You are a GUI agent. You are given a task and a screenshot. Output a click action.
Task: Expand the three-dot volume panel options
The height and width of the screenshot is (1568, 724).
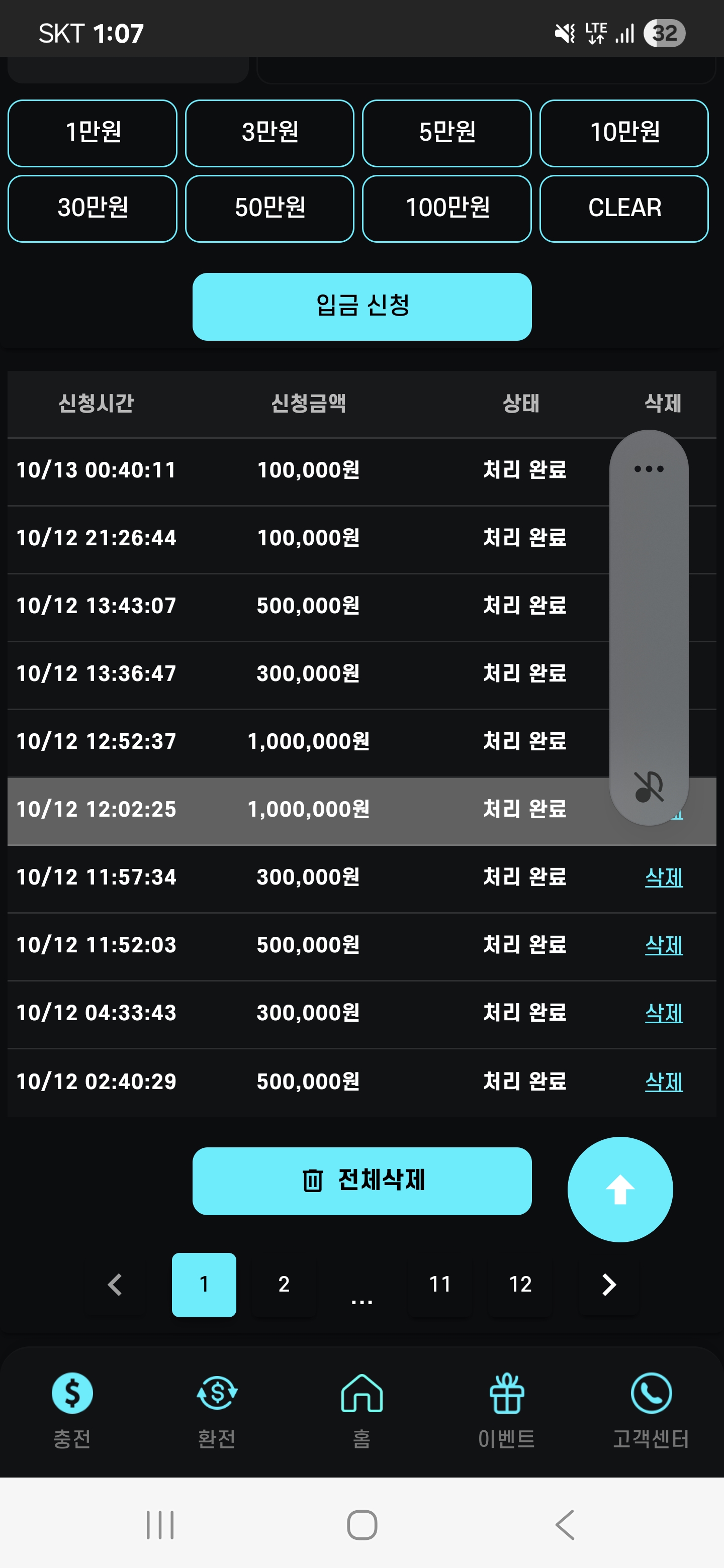tap(649, 469)
